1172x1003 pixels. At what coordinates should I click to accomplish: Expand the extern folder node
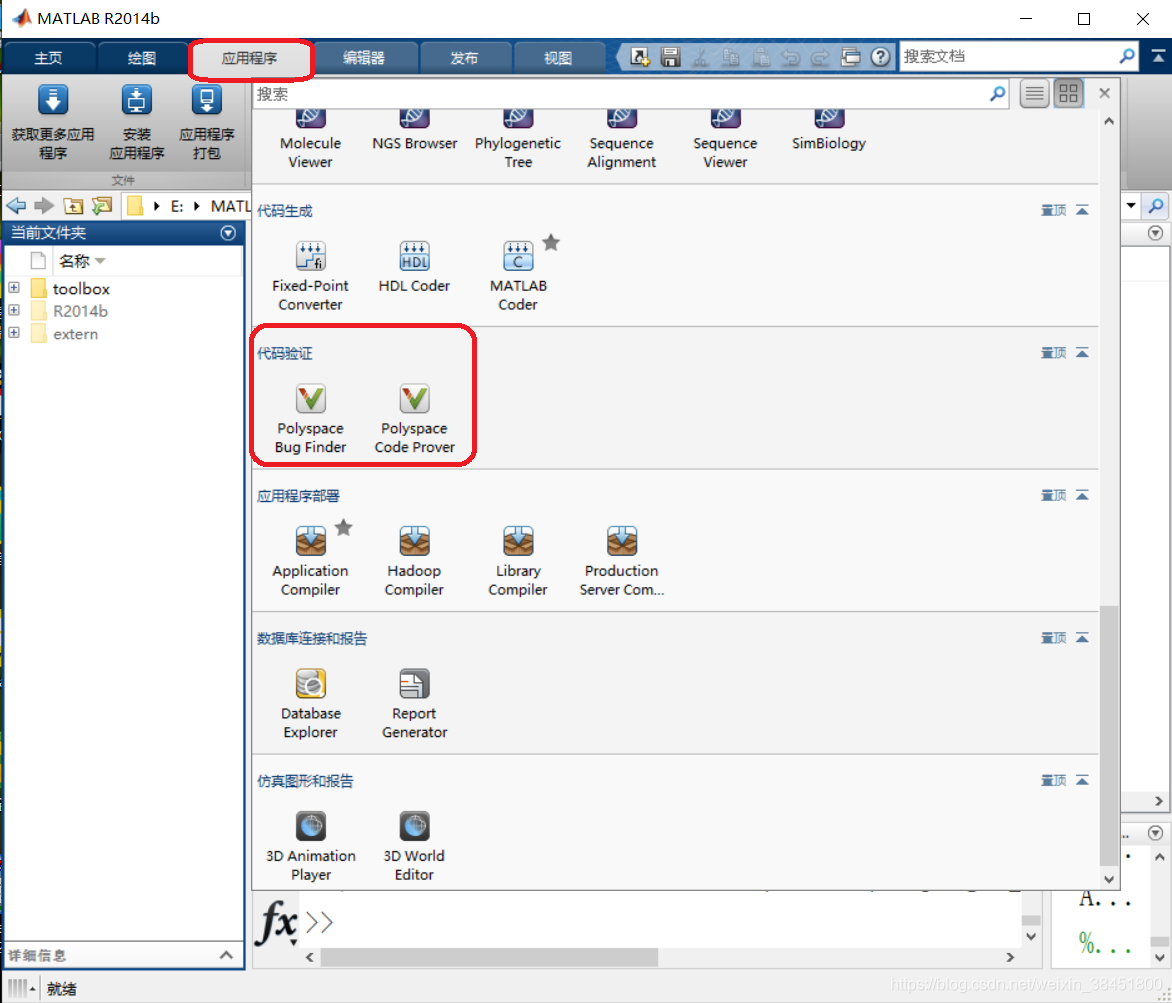coord(14,333)
